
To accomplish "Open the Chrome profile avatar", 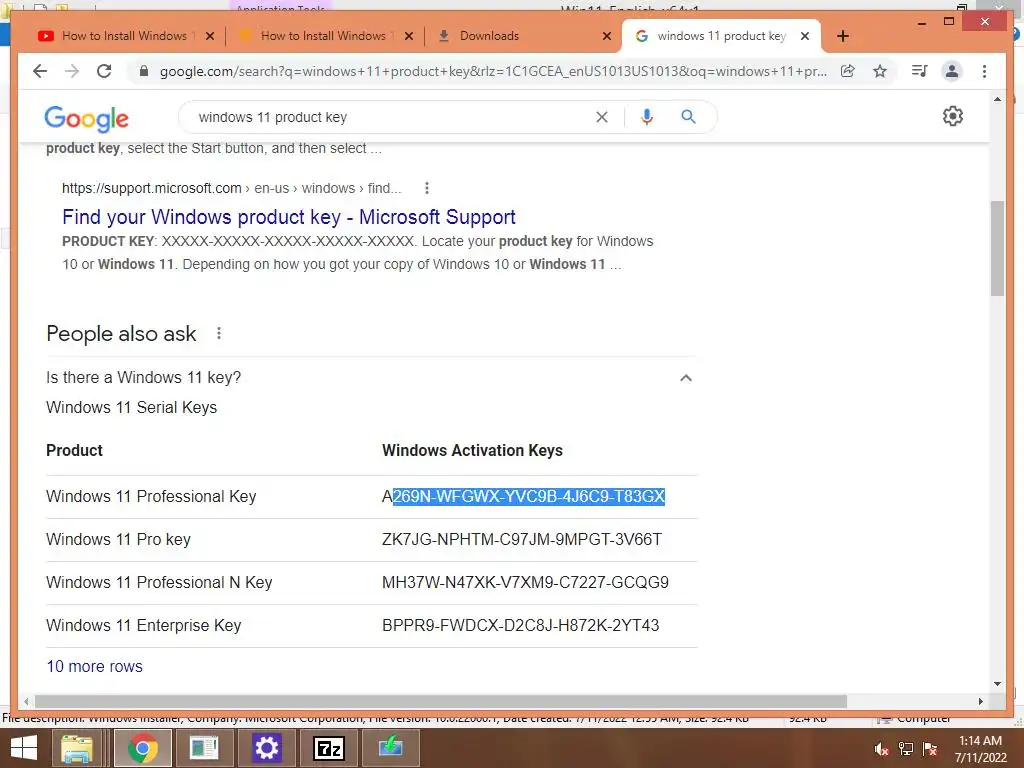I will [x=952, y=71].
